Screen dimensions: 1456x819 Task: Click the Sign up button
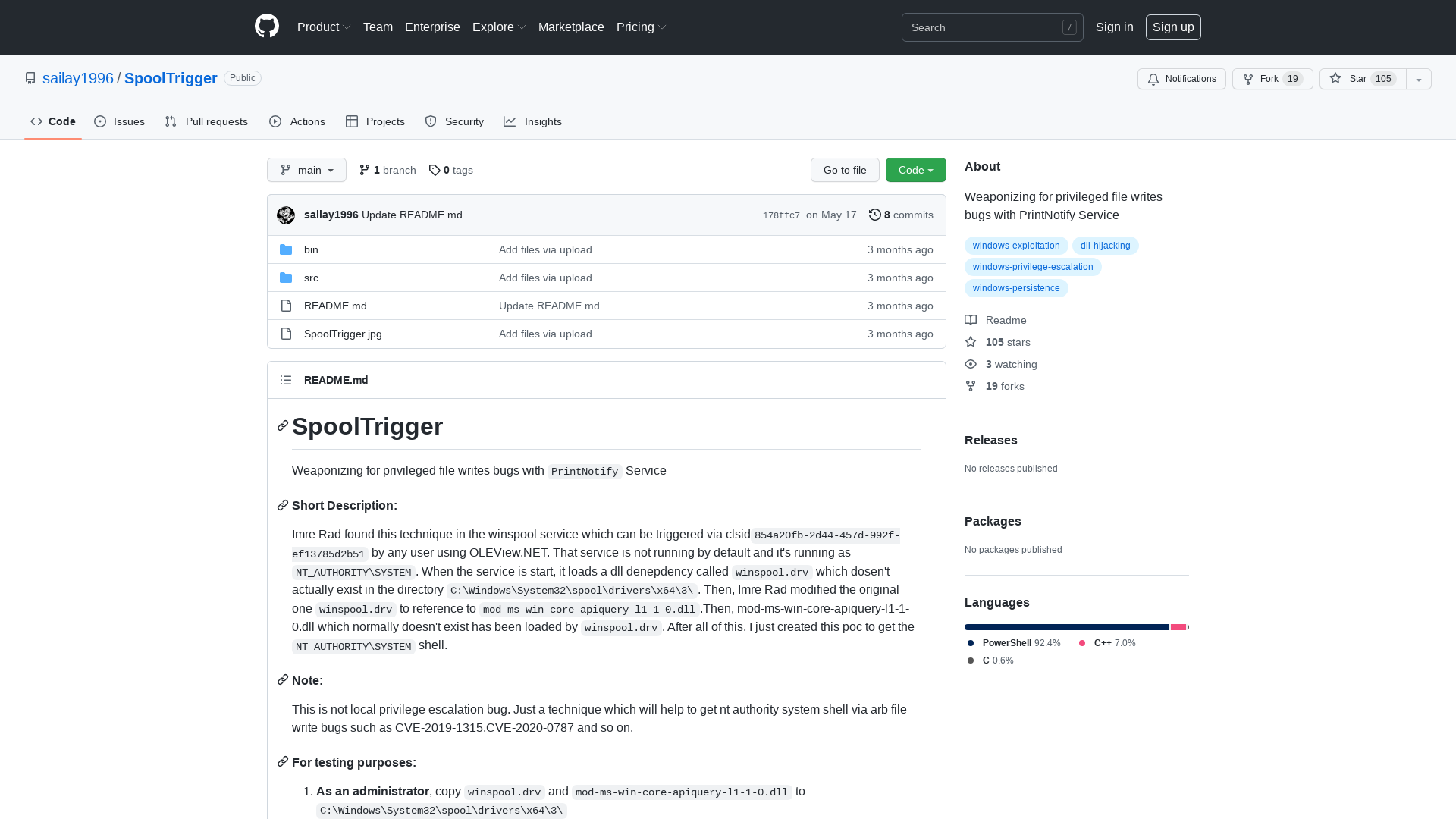coord(1173,27)
